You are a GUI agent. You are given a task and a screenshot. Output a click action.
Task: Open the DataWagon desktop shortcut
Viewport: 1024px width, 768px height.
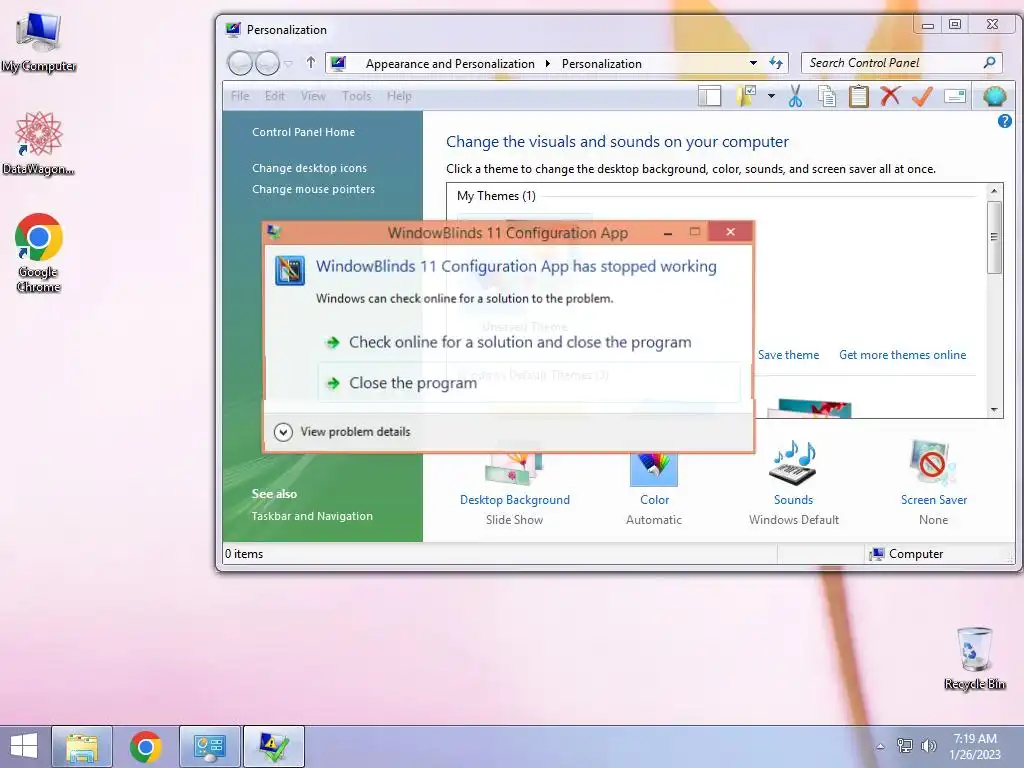pyautogui.click(x=39, y=143)
